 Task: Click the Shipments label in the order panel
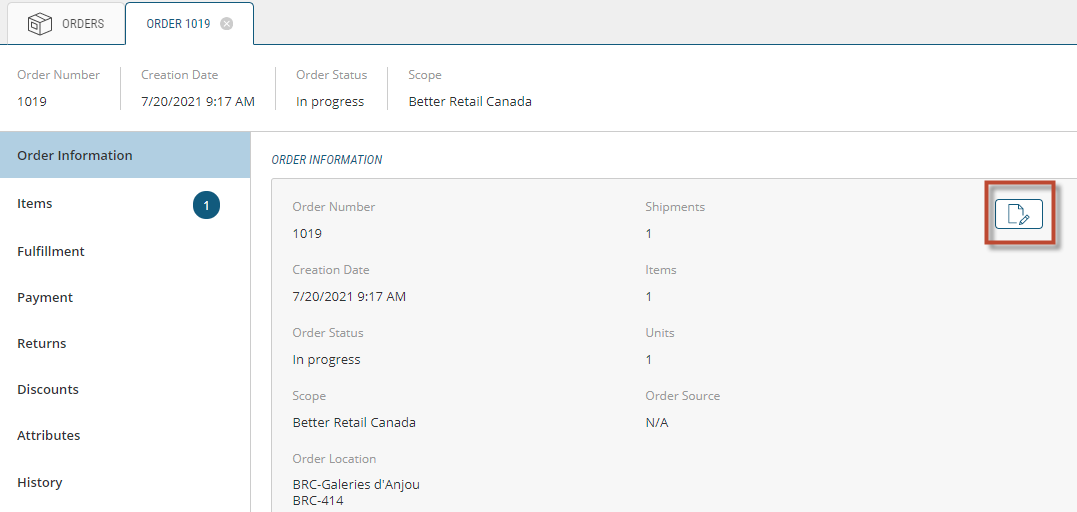point(675,207)
